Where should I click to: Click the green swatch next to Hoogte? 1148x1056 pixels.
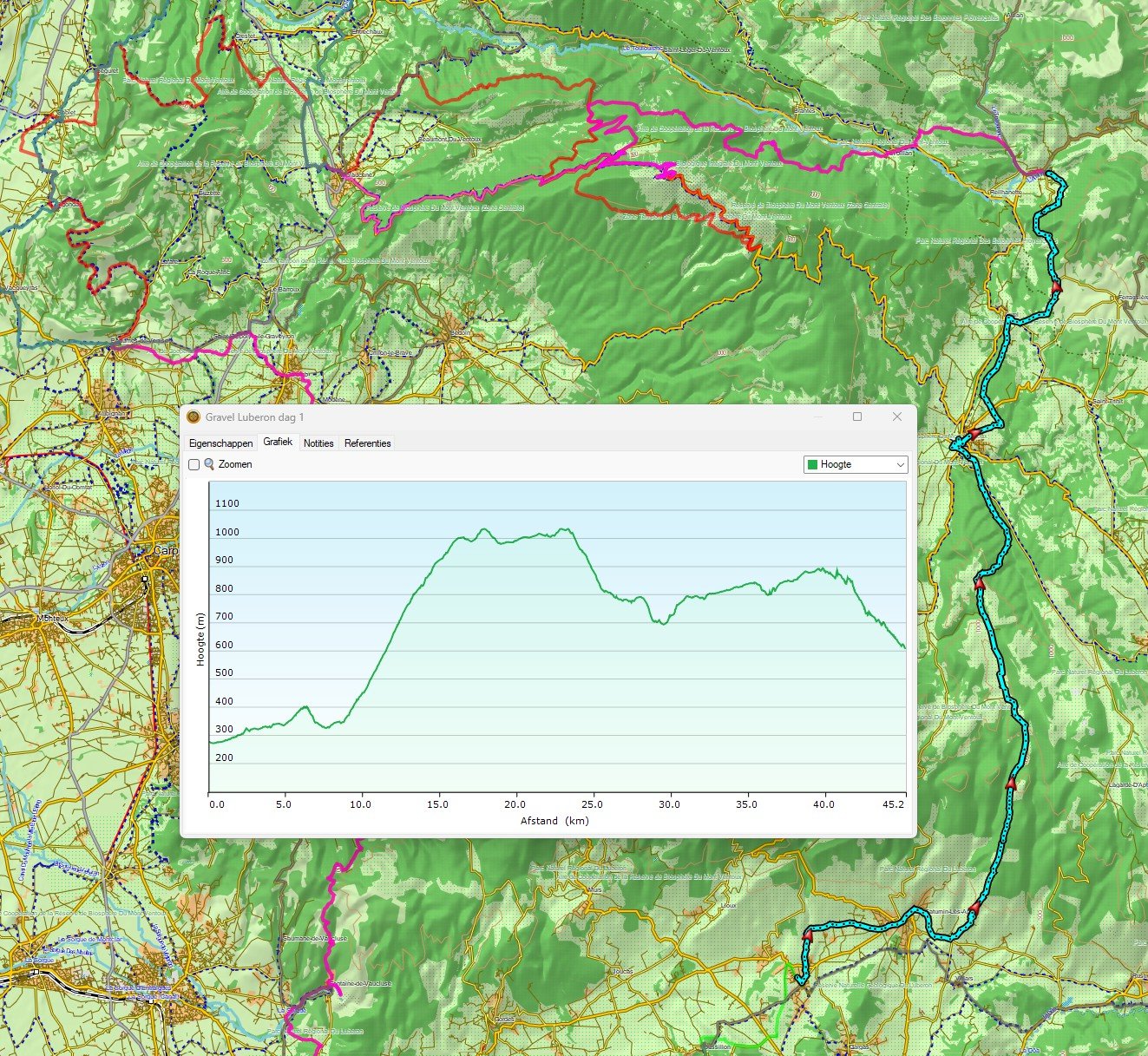pyautogui.click(x=813, y=465)
